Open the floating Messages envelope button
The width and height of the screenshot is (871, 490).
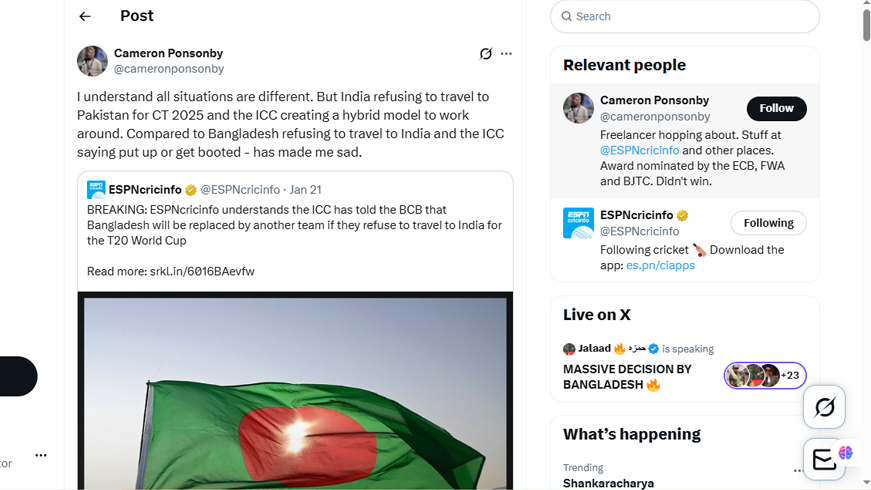(824, 459)
